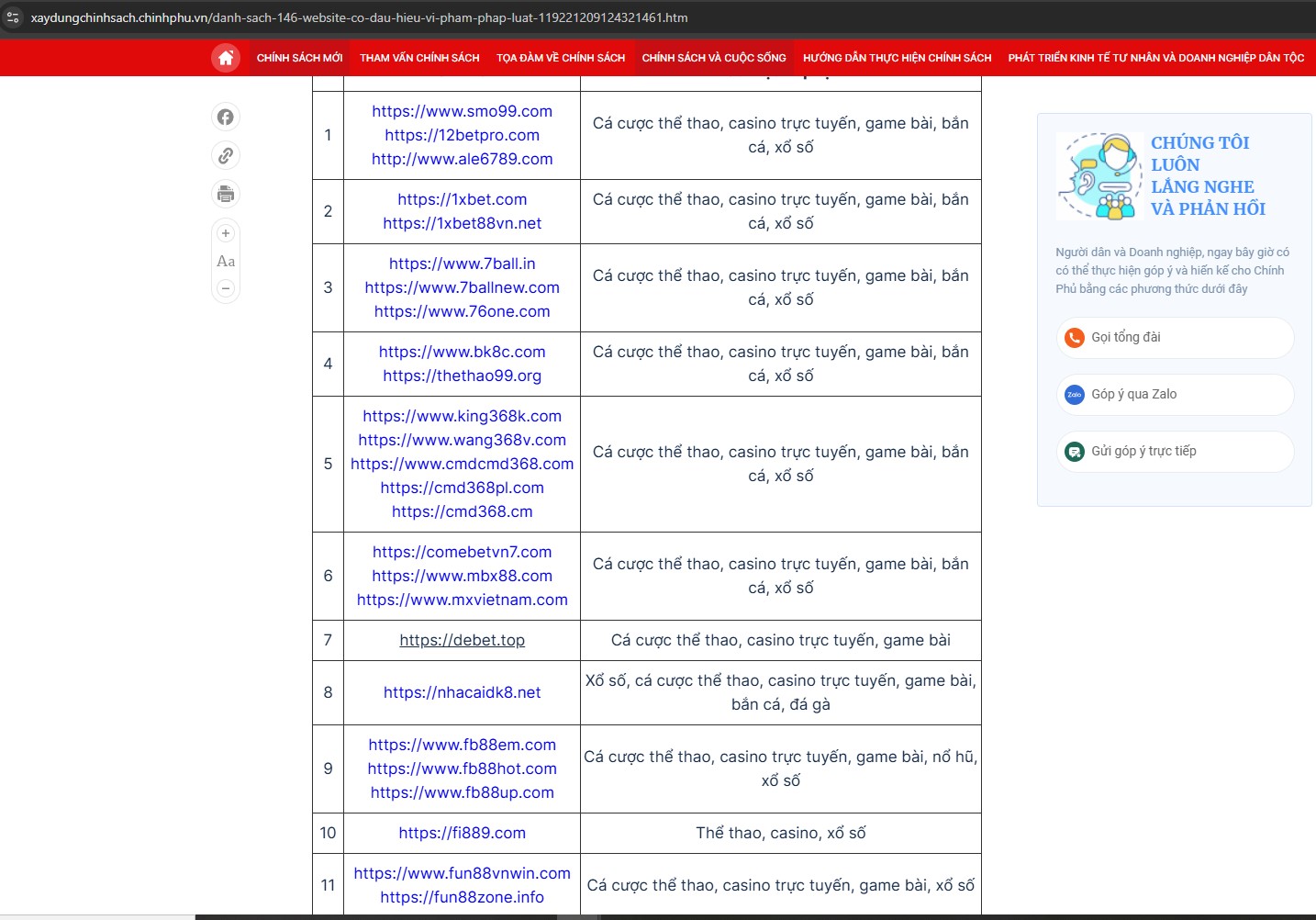Click the browser address bar URL
This screenshot has height=920, width=1316.
point(359,17)
